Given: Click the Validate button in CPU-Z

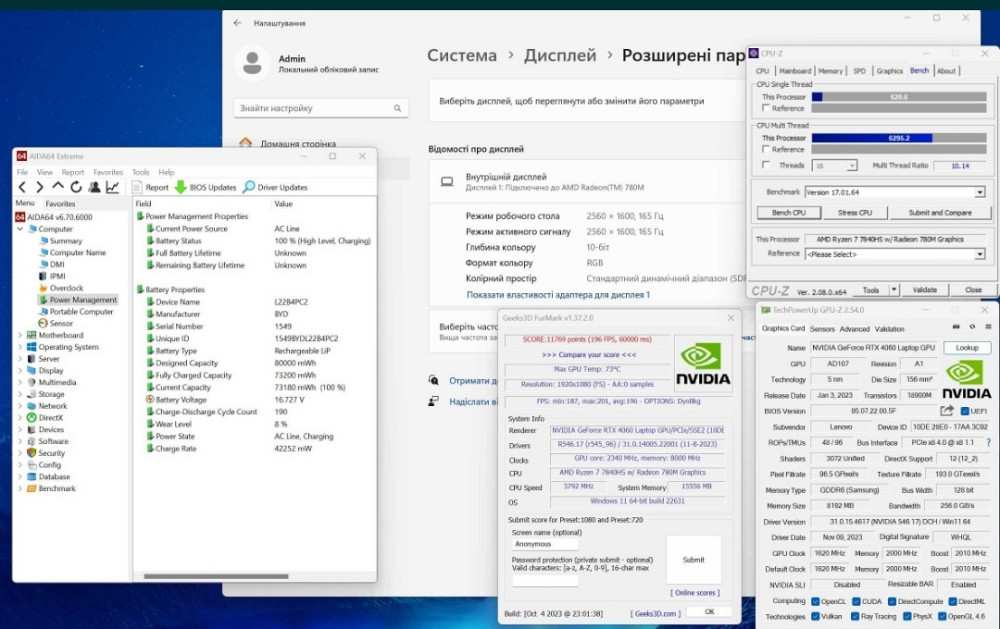Looking at the screenshot, I should tap(926, 290).
